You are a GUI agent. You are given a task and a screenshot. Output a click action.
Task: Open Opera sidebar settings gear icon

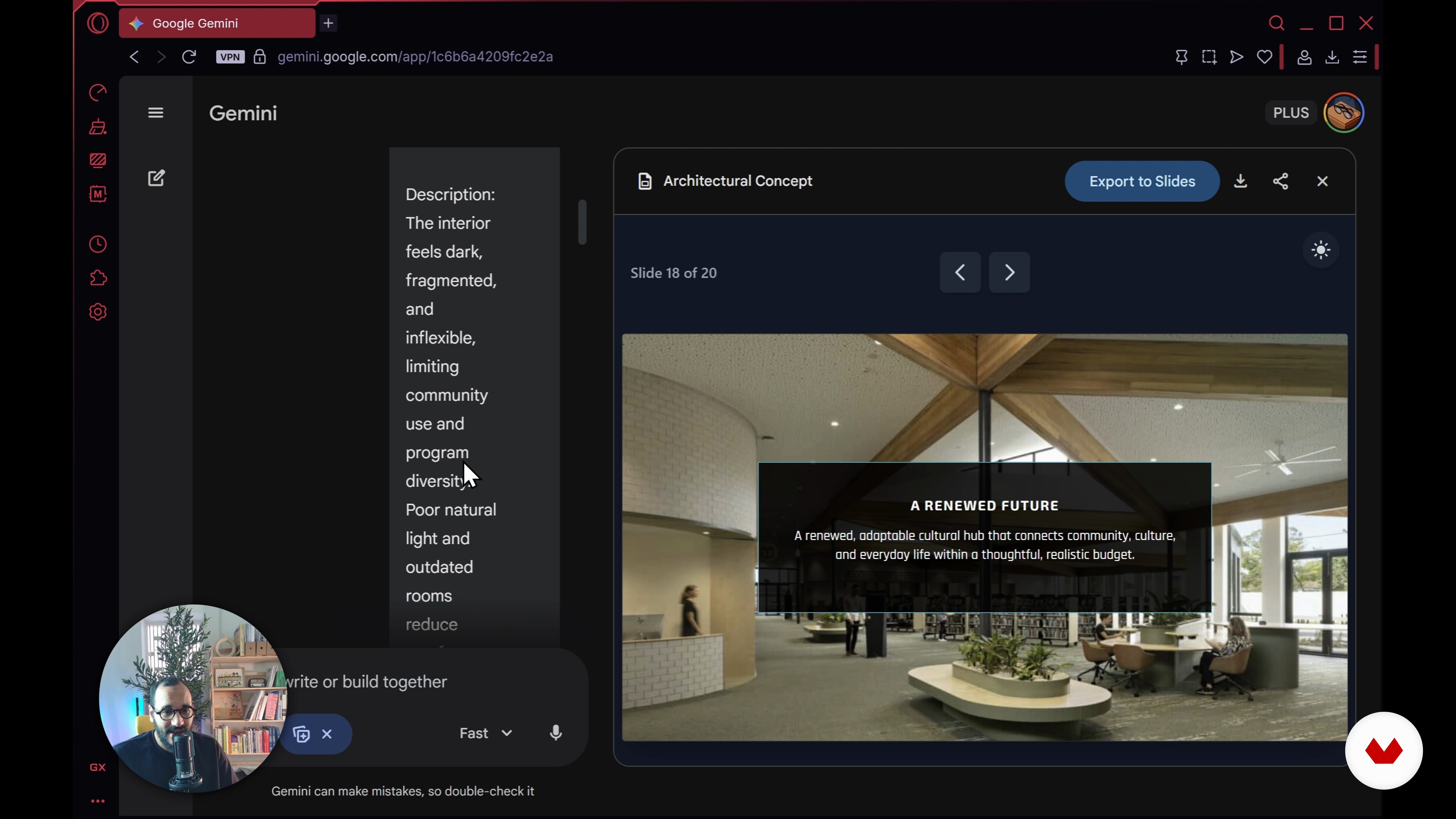pyautogui.click(x=98, y=312)
